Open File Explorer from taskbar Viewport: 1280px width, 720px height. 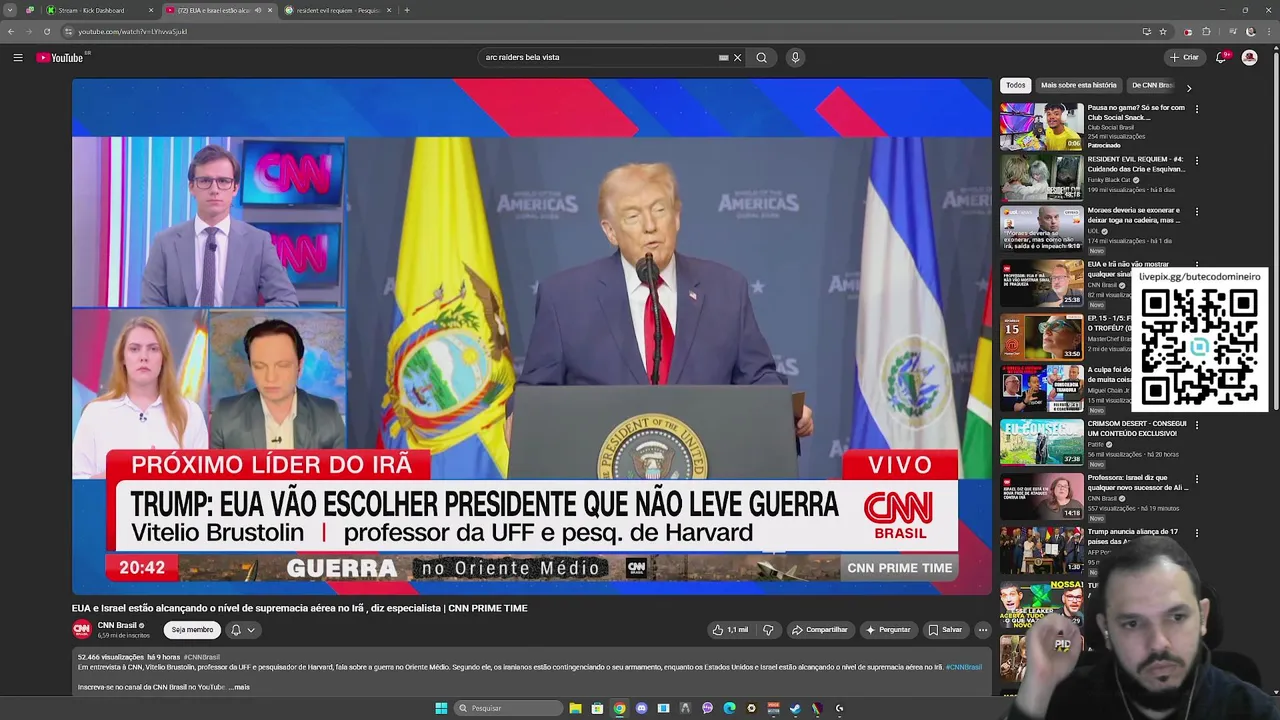pyautogui.click(x=576, y=708)
